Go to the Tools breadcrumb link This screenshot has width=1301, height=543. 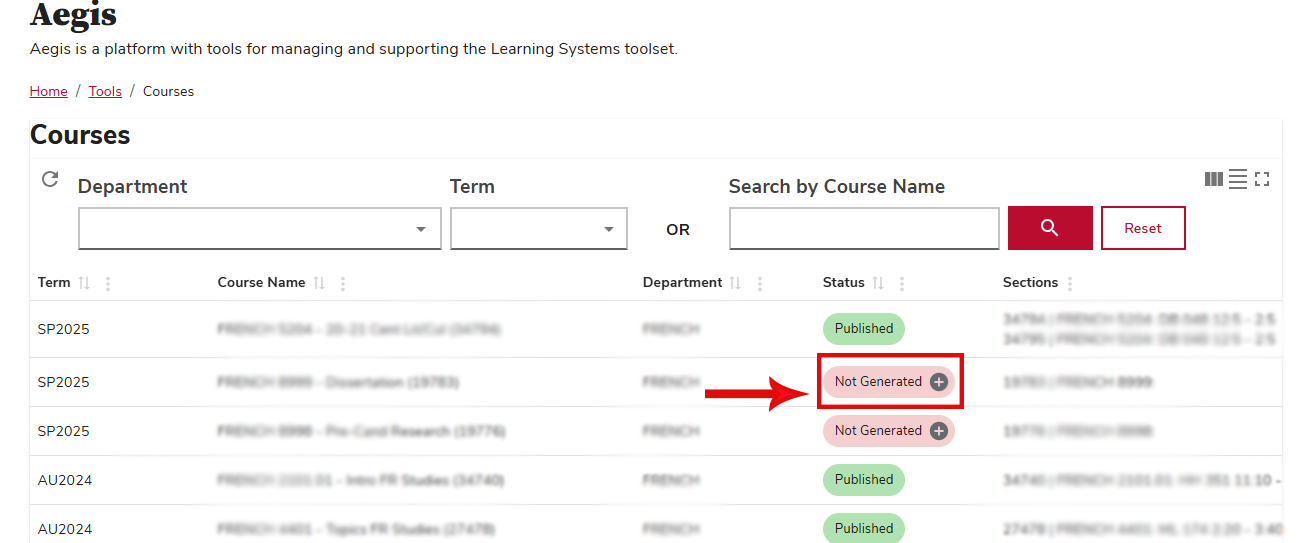[x=105, y=91]
